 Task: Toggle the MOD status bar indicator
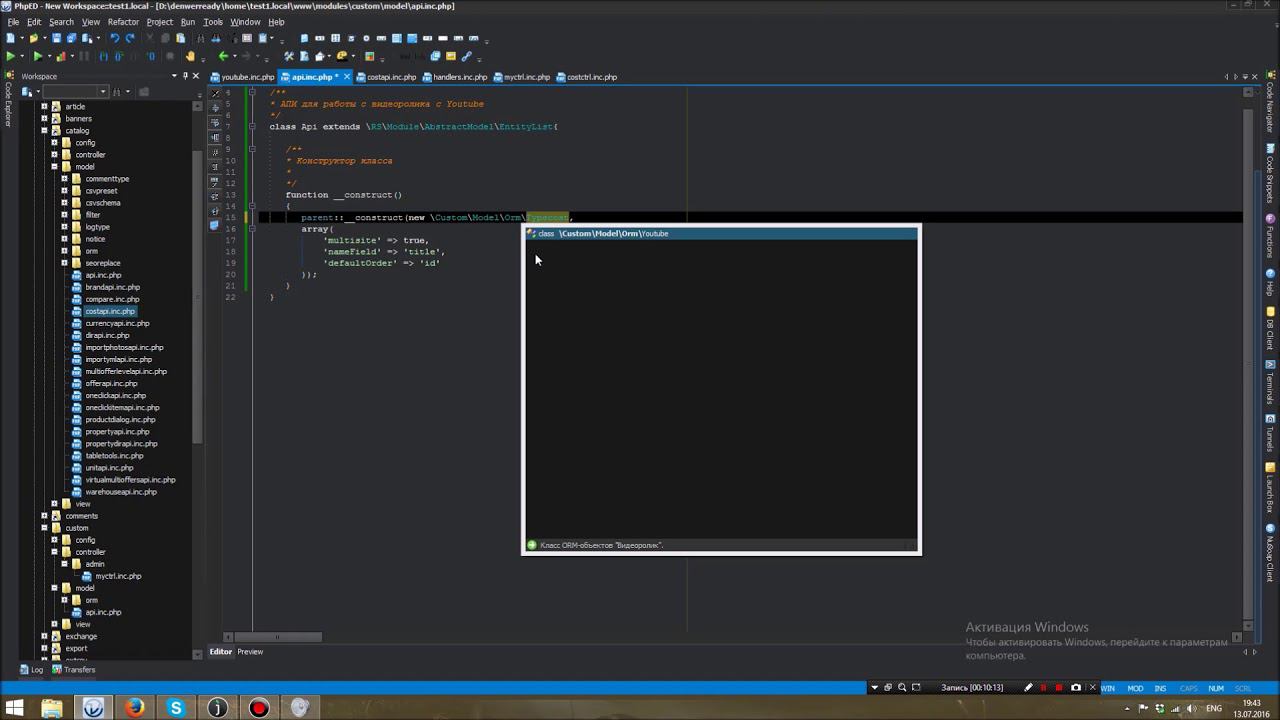click(1135, 688)
